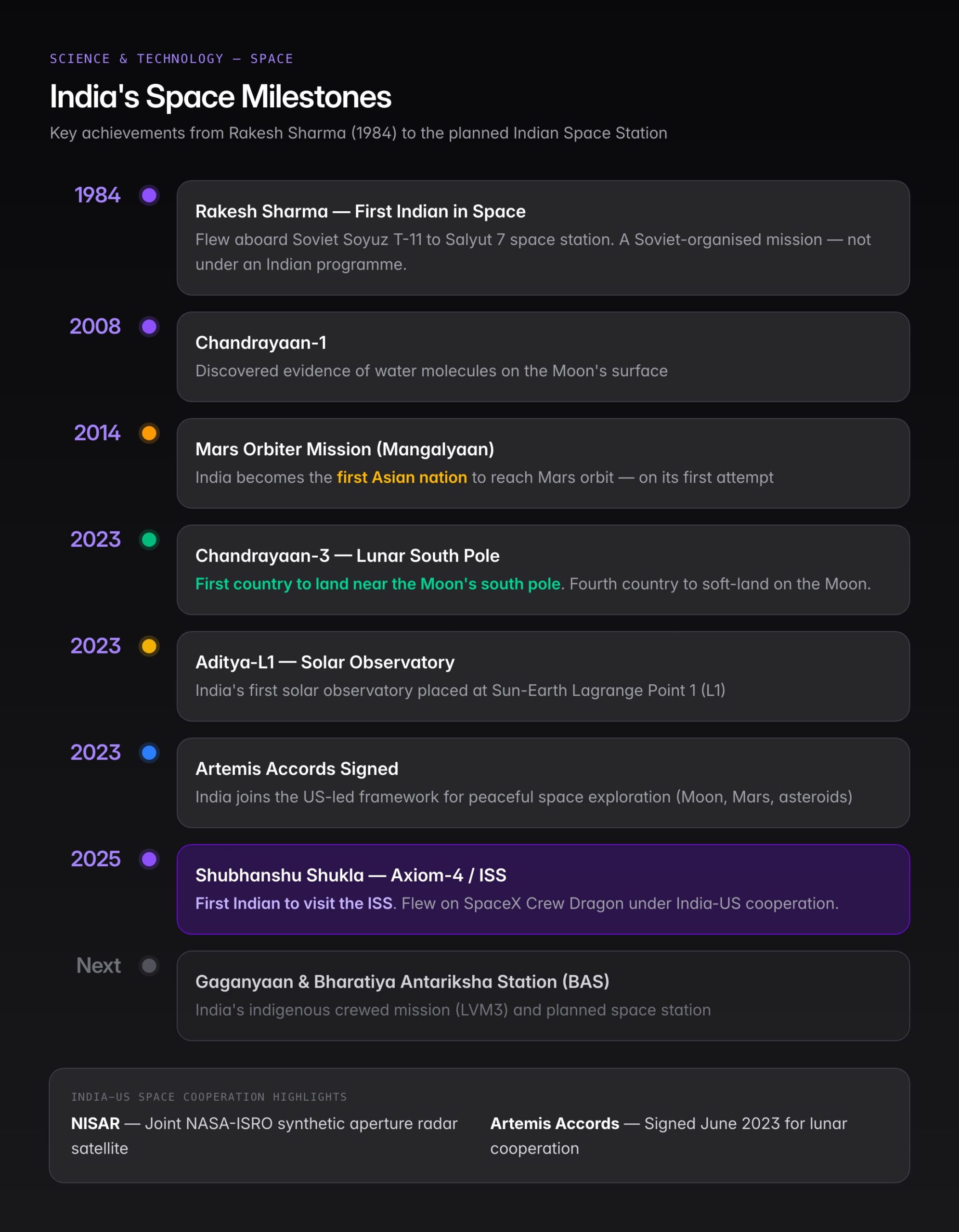This screenshot has width=959, height=1232.
Task: Select the orange 2014 timeline marker
Action: pyautogui.click(x=149, y=433)
